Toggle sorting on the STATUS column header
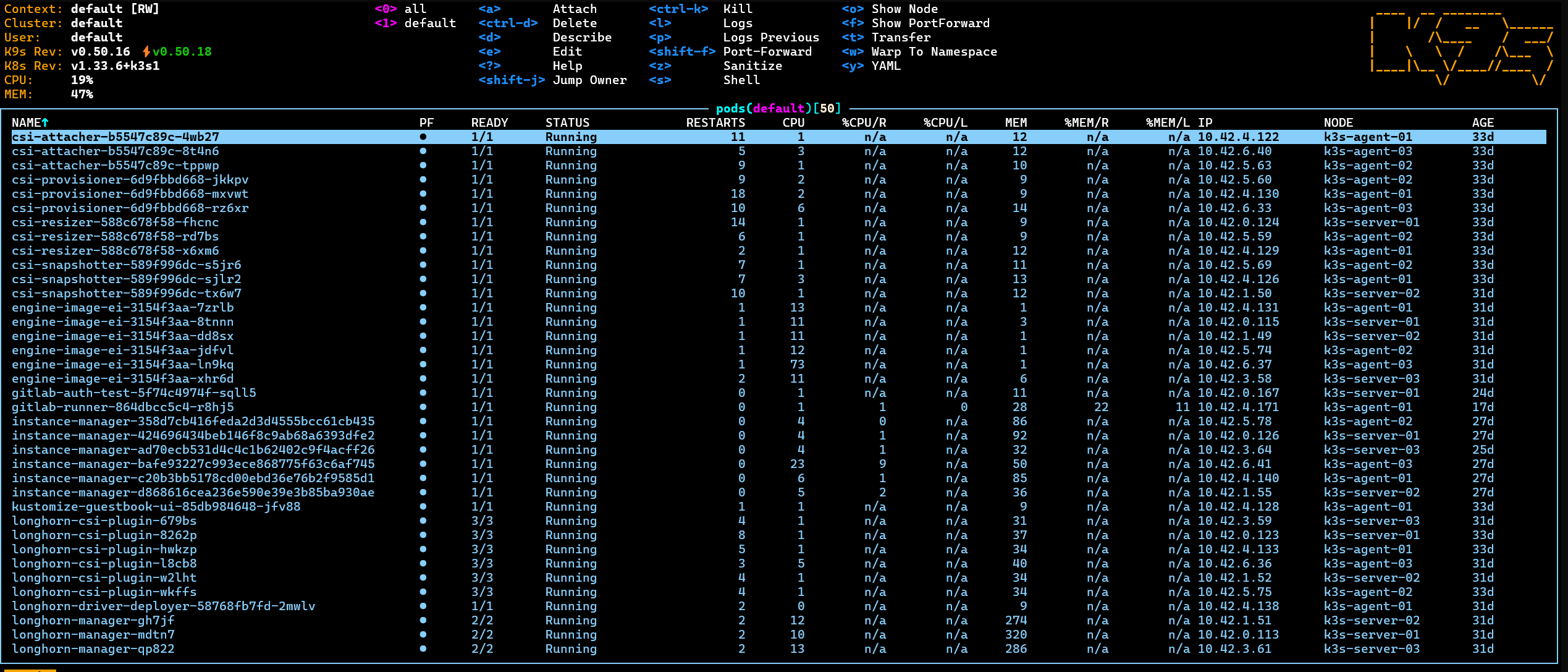Image resolution: width=1568 pixels, height=672 pixels. coord(567,122)
